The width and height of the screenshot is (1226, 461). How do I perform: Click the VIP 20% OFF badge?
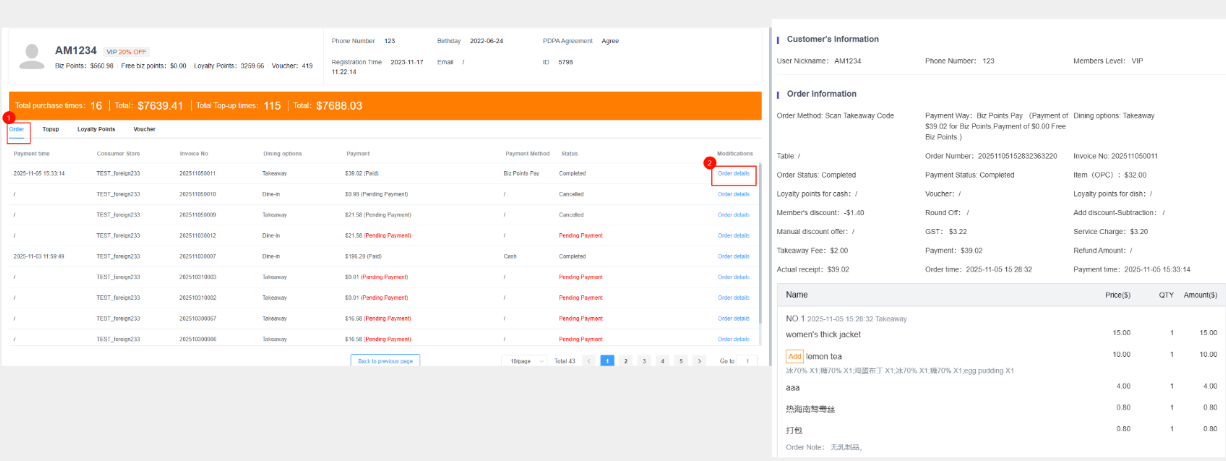point(126,51)
